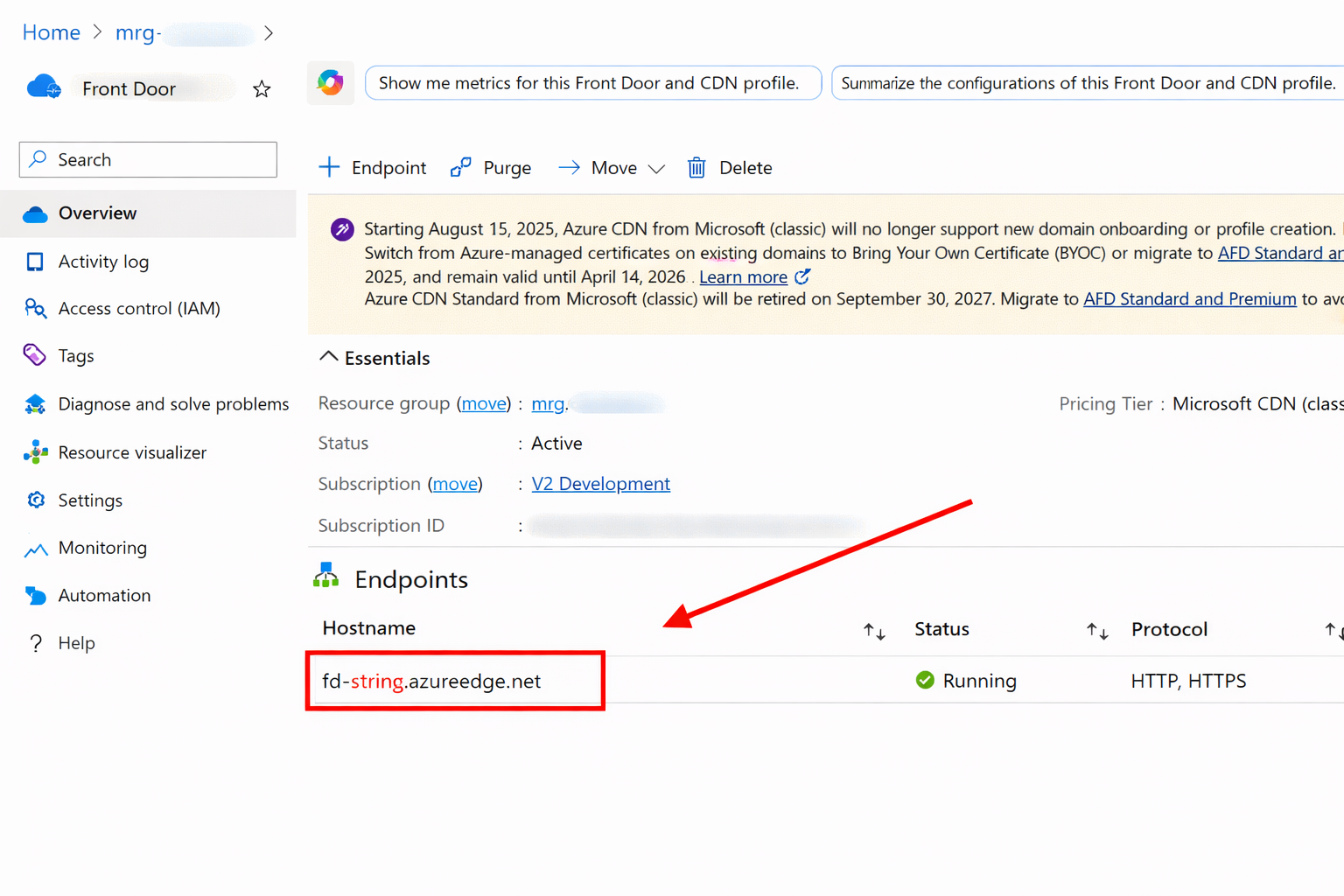Click move link next to Subscription

pos(455,484)
